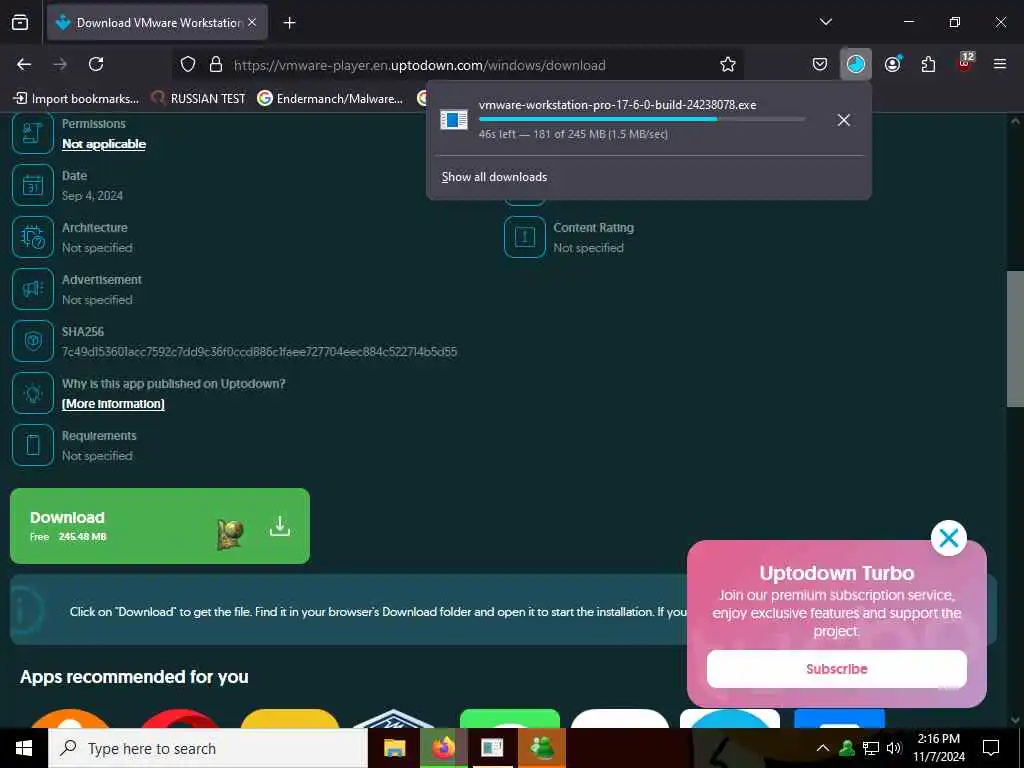Open the Firefox hamburger menu

1000,64
